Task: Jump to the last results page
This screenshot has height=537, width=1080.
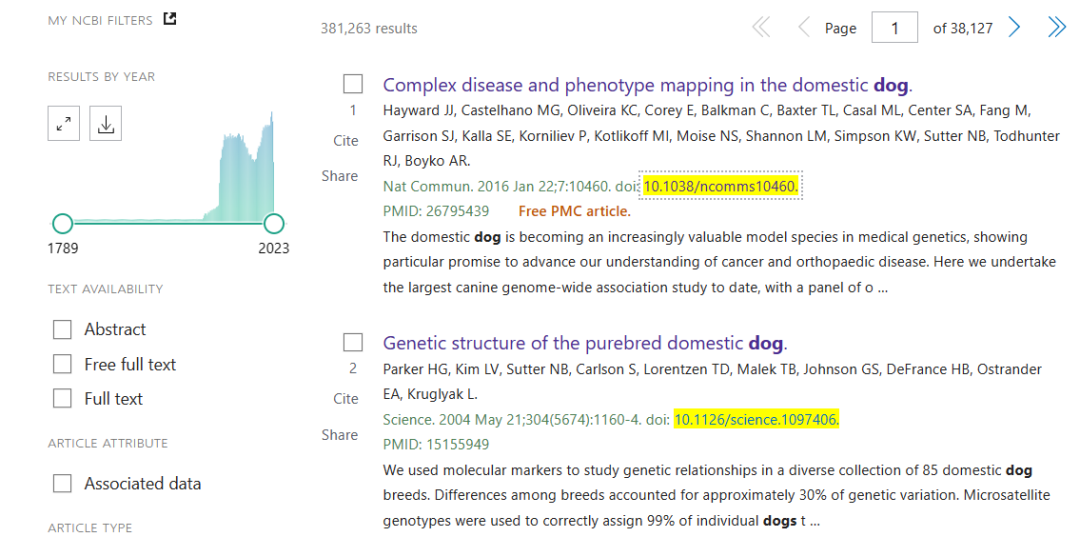Action: [1056, 28]
